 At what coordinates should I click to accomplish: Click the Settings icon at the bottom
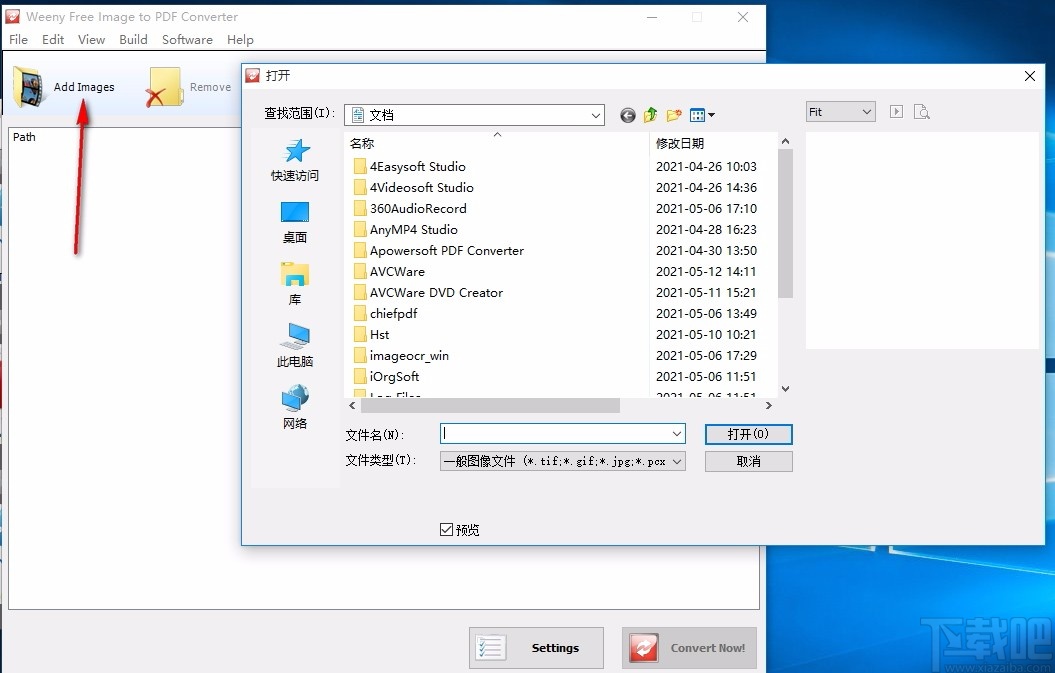[x=490, y=647]
